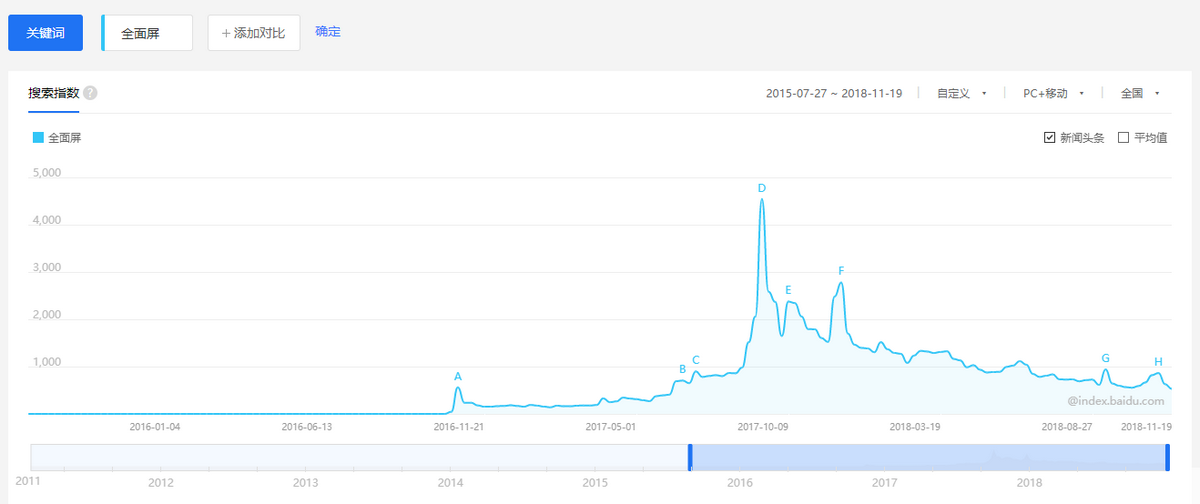
Task: Open the 全国 region dropdown
Action: (1139, 93)
